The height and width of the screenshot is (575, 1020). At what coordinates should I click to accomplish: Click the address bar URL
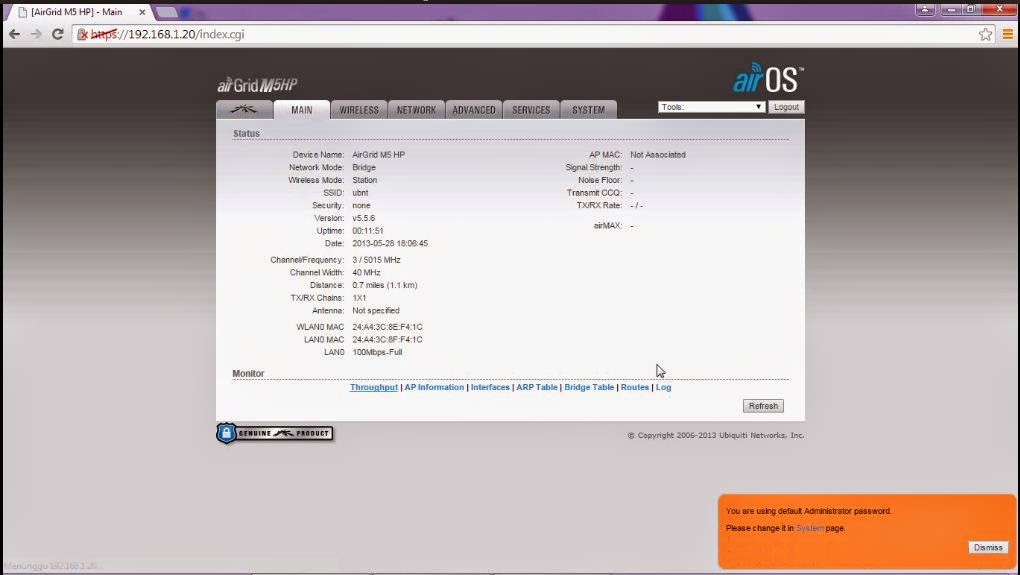[x=167, y=34]
